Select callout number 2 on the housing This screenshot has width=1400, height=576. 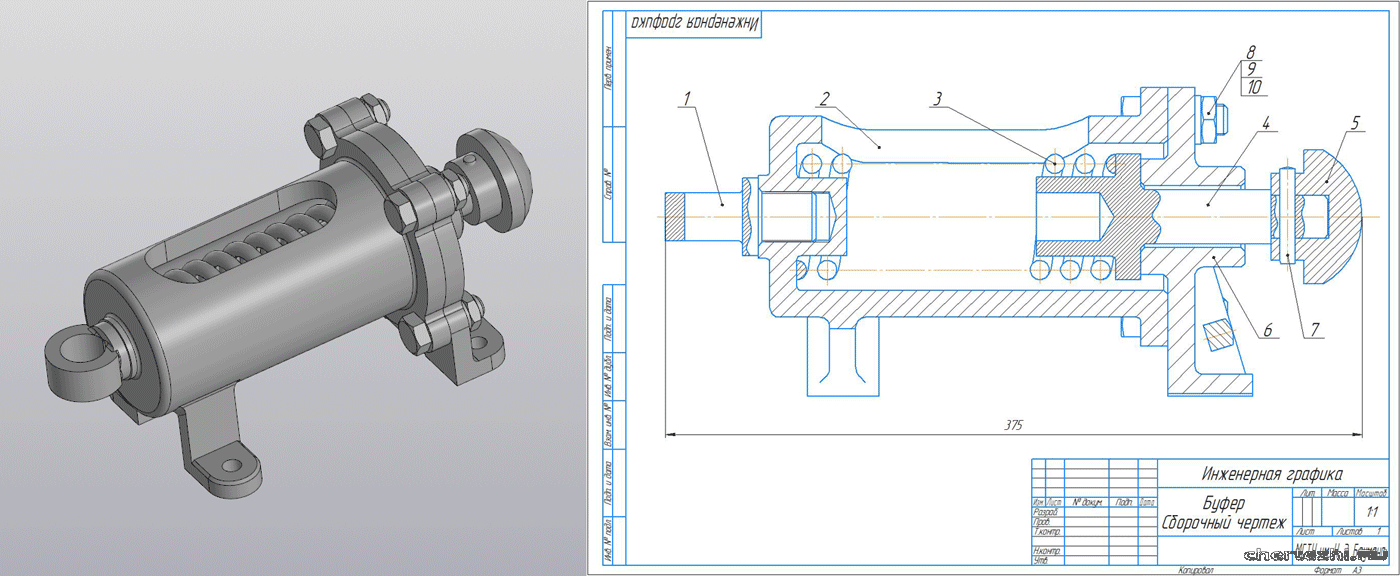coord(824,98)
